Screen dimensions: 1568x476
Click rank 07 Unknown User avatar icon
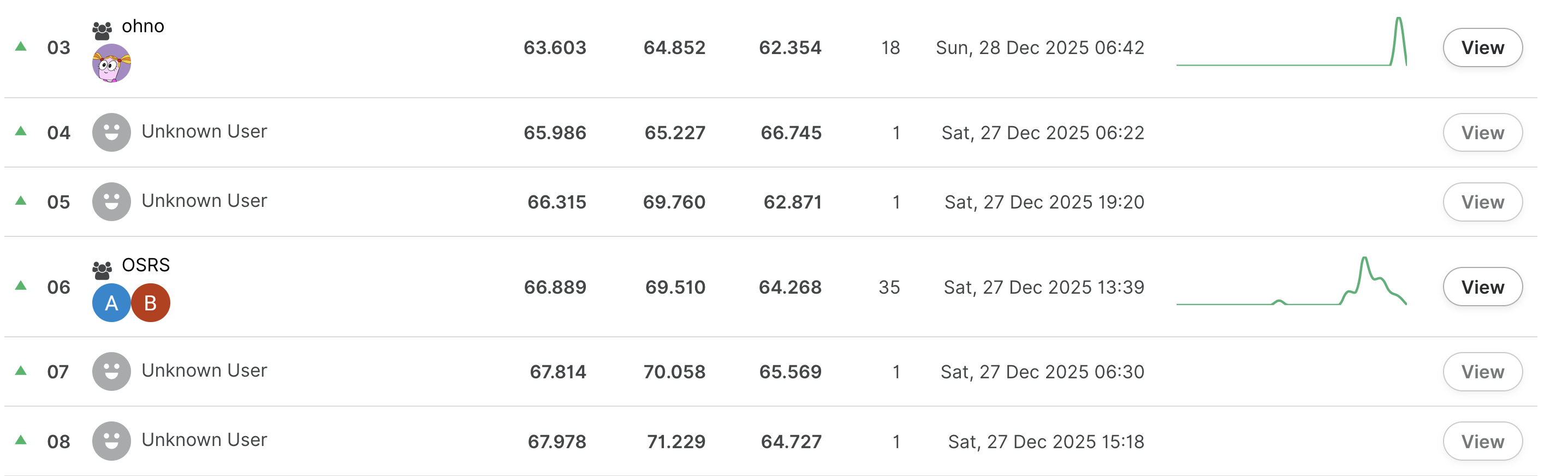111,371
